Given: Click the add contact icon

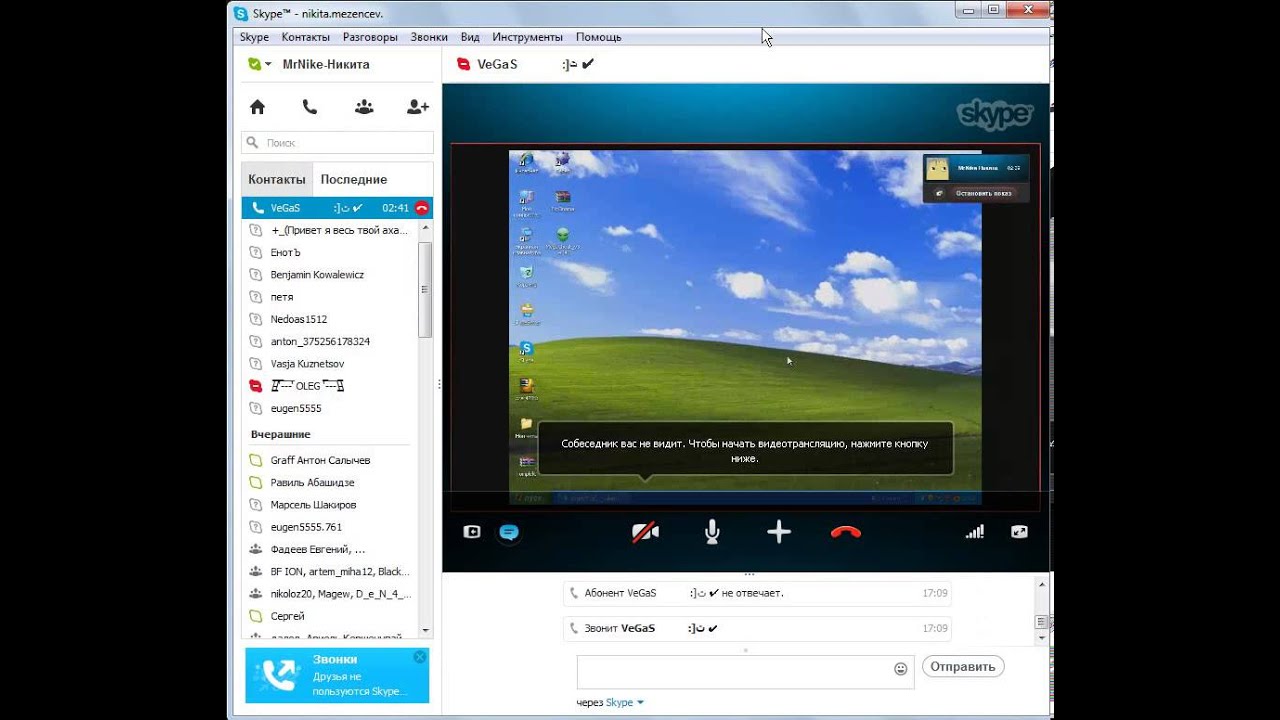Looking at the screenshot, I should (x=418, y=107).
